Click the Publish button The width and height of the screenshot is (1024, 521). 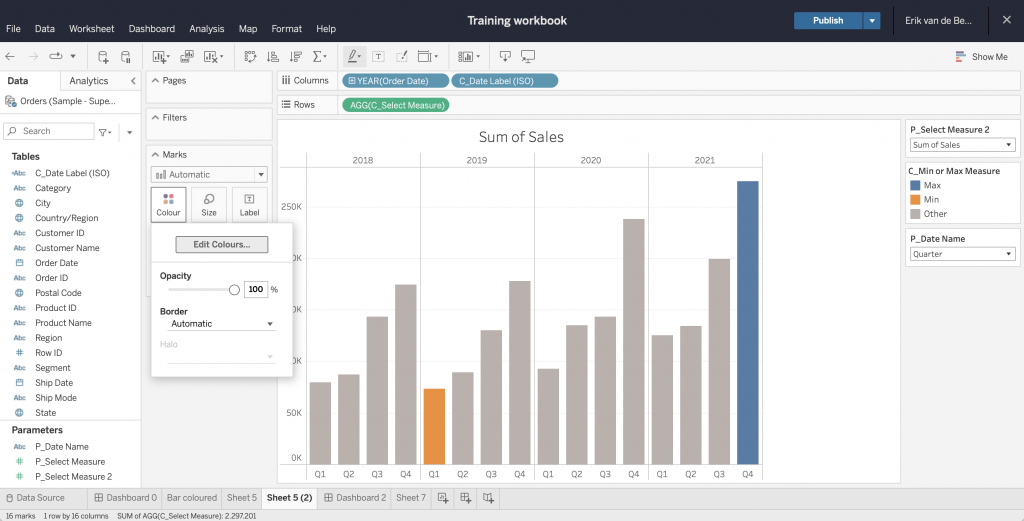click(828, 21)
